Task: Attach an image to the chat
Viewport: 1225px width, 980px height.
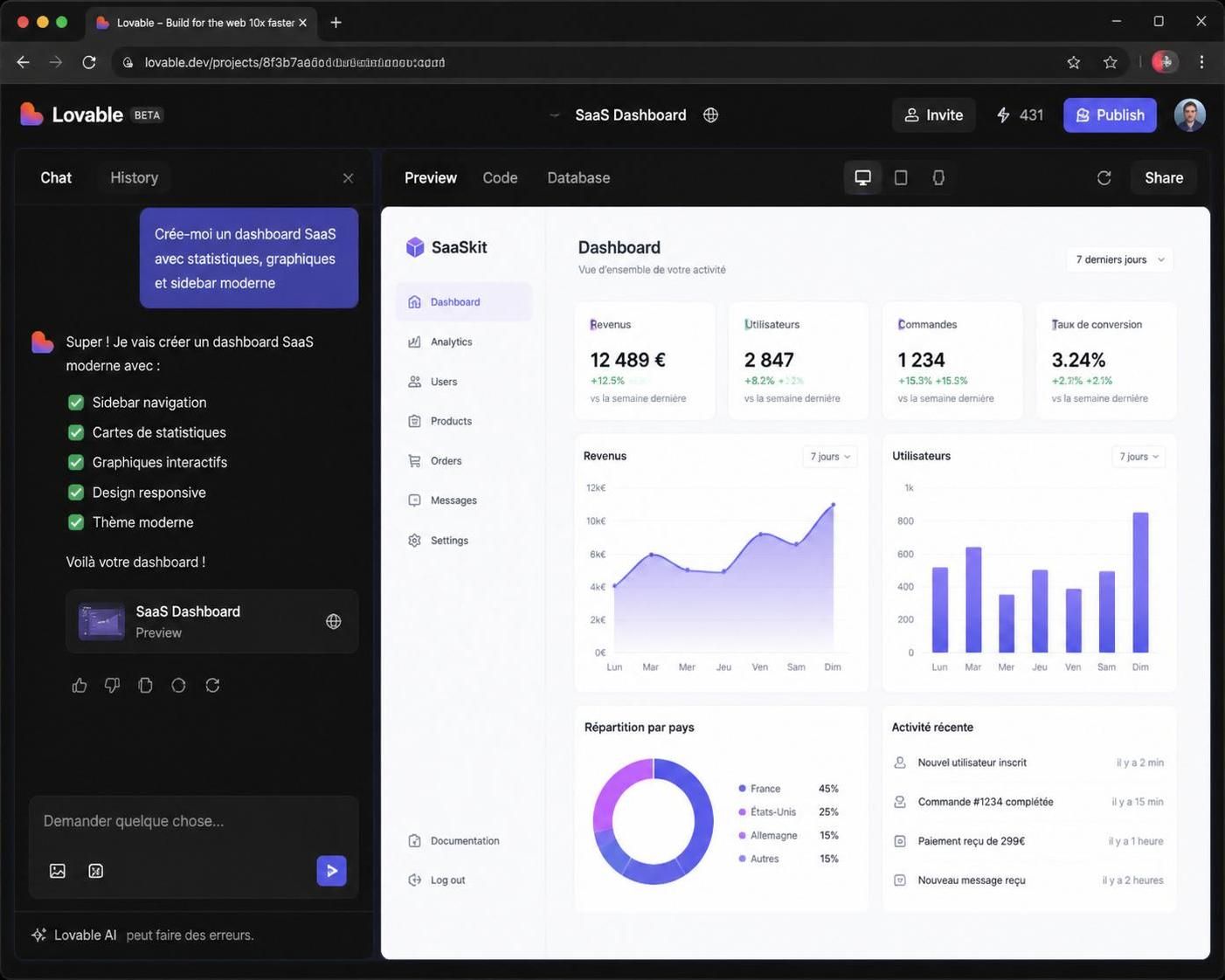Action: coord(58,871)
